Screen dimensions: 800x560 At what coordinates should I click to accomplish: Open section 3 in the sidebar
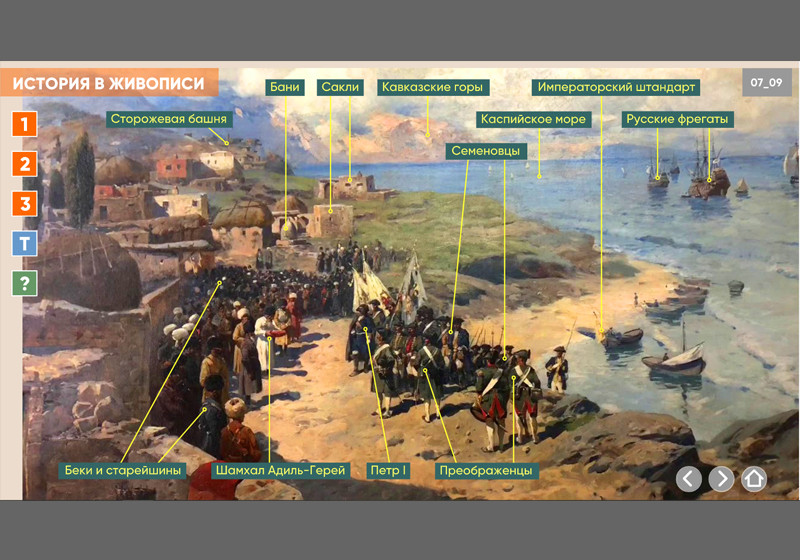pyautogui.click(x=24, y=204)
